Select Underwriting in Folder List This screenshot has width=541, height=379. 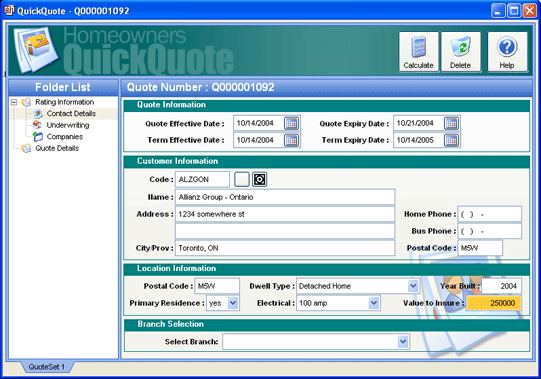tap(68, 125)
